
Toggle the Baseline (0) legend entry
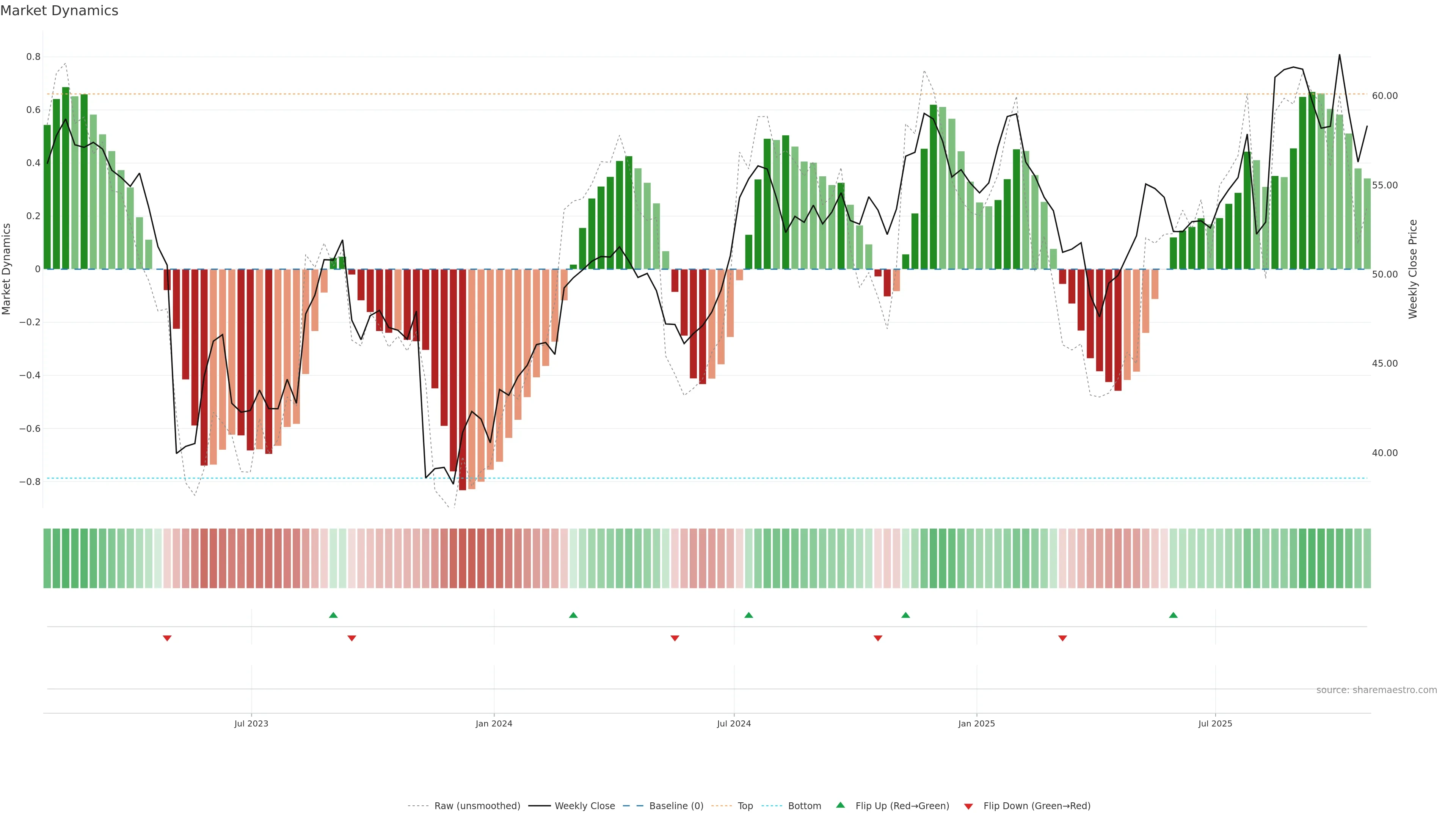coord(676,806)
